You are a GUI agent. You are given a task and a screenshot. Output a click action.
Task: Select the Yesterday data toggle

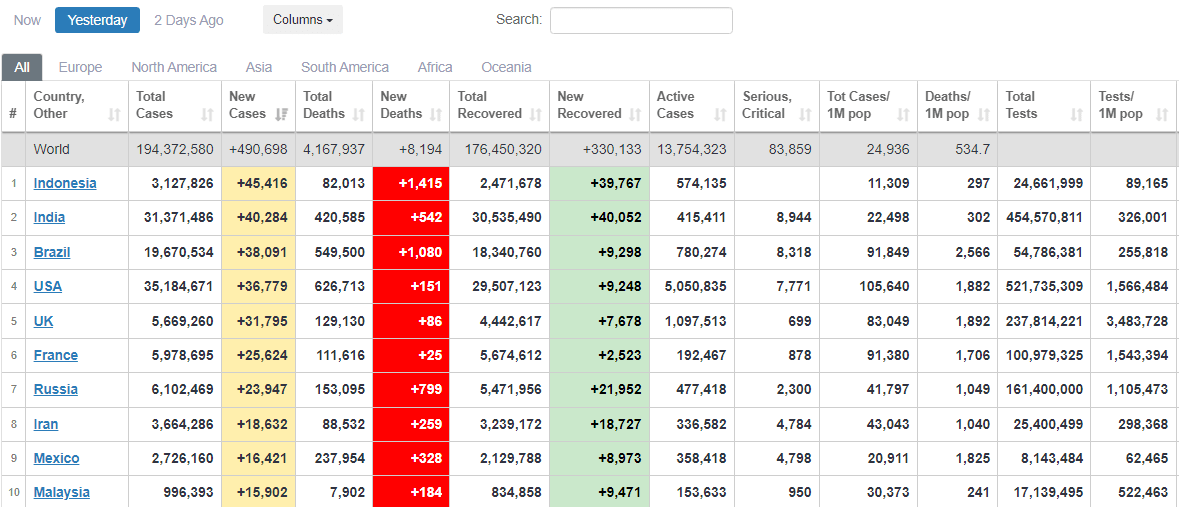coord(97,20)
